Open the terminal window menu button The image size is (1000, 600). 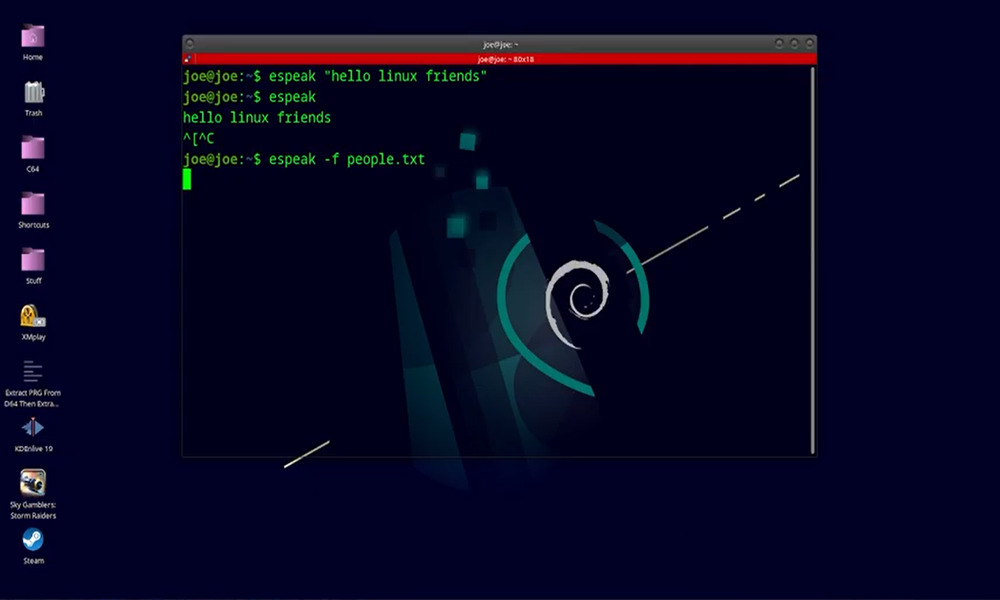(189, 44)
